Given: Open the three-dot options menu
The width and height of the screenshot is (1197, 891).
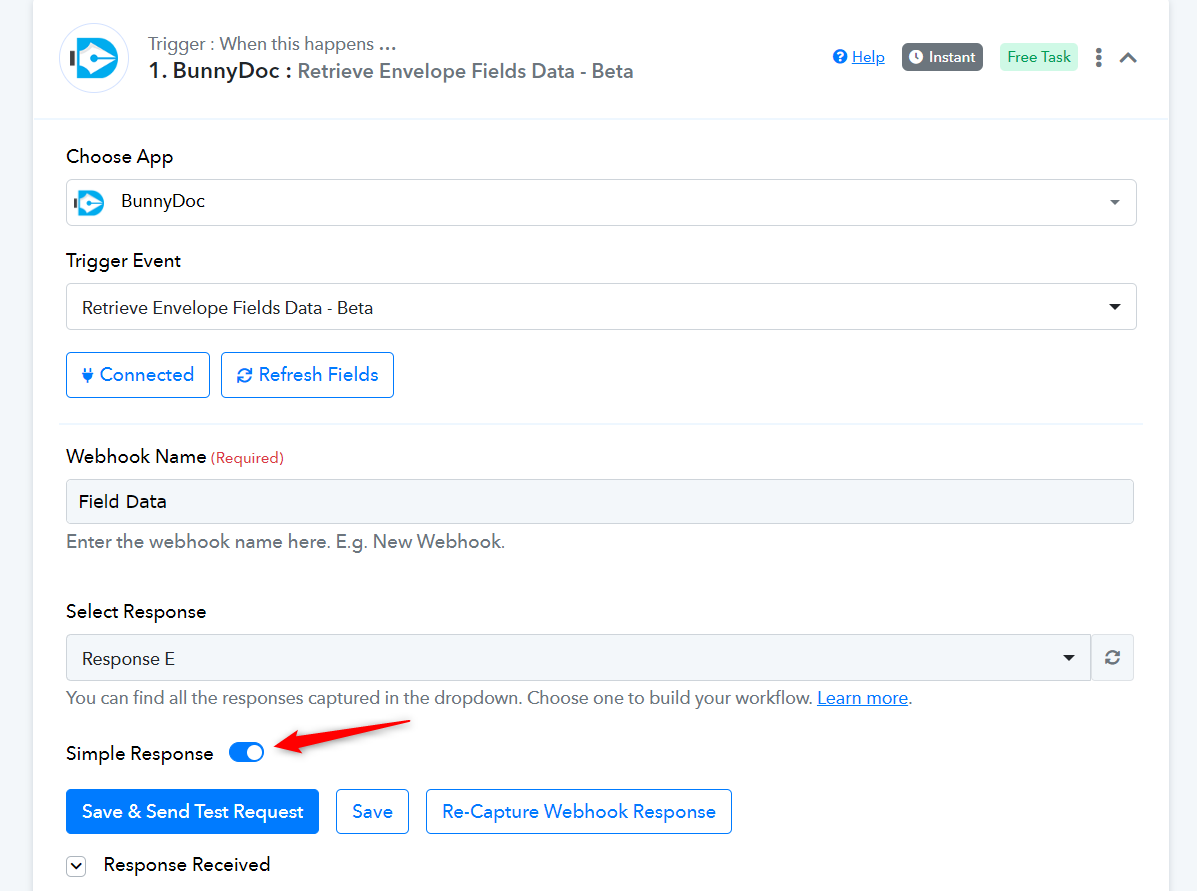Looking at the screenshot, I should (1099, 57).
